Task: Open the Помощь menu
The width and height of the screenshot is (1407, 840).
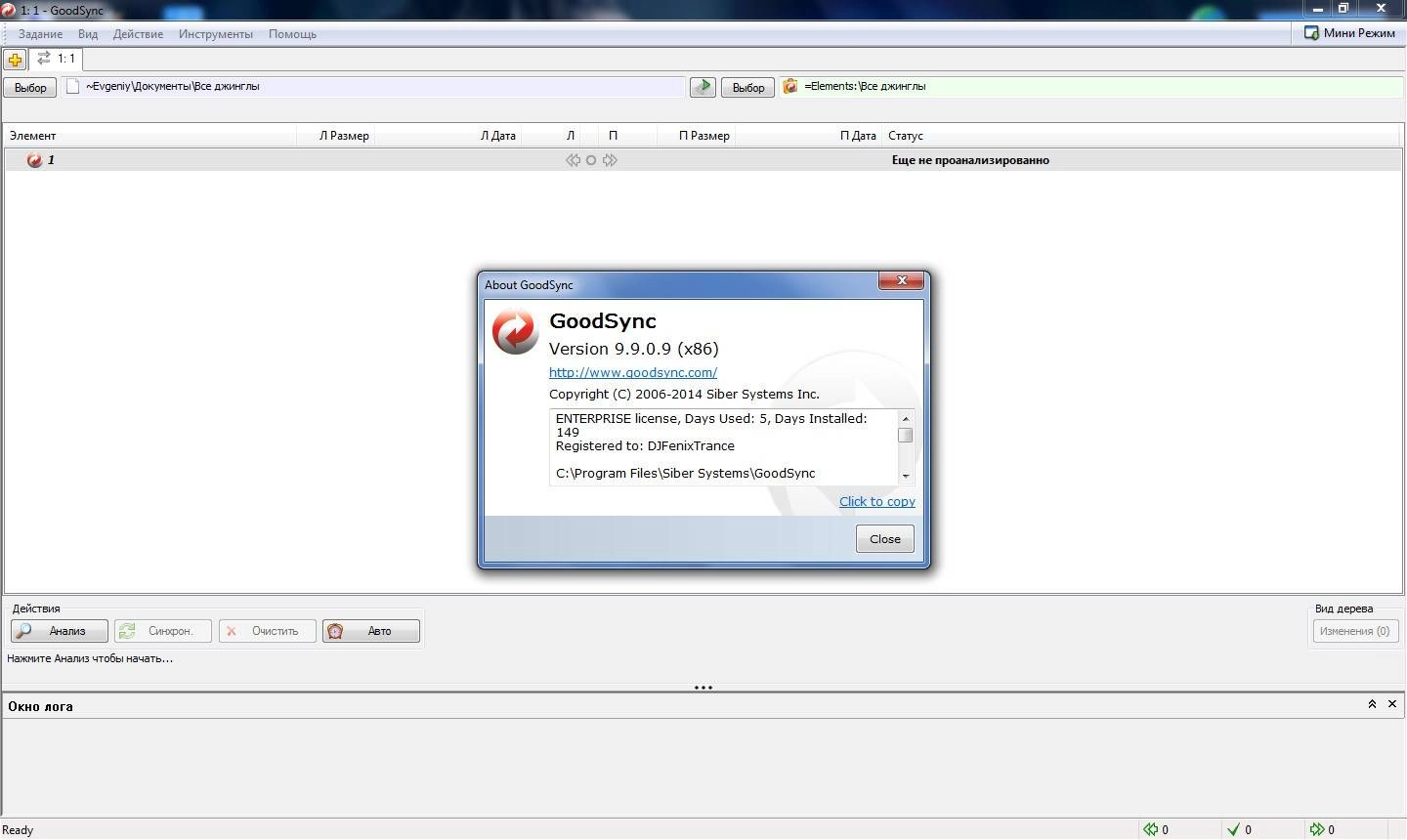Action: point(292,34)
